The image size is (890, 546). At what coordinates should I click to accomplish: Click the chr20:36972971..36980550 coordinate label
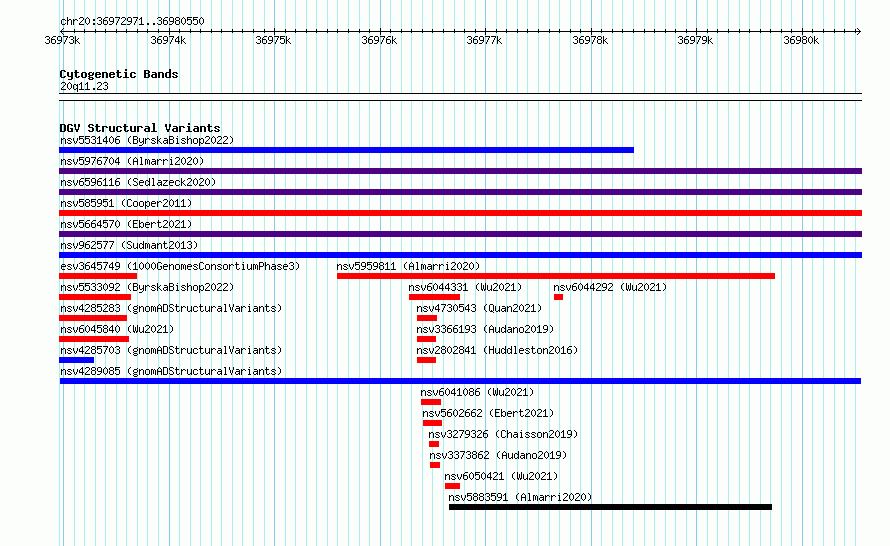coord(132,21)
